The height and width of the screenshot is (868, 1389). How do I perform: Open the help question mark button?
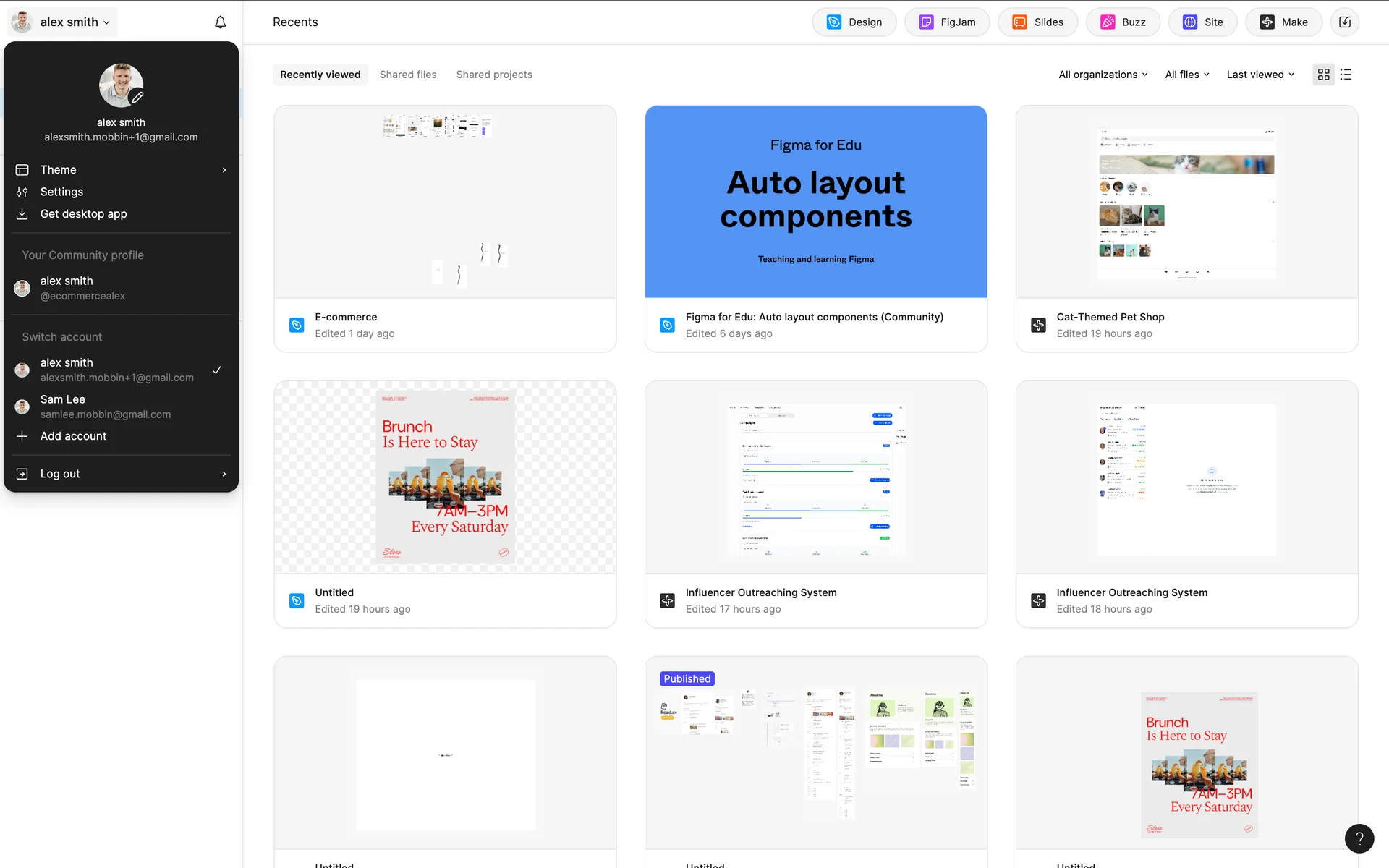[x=1359, y=838]
